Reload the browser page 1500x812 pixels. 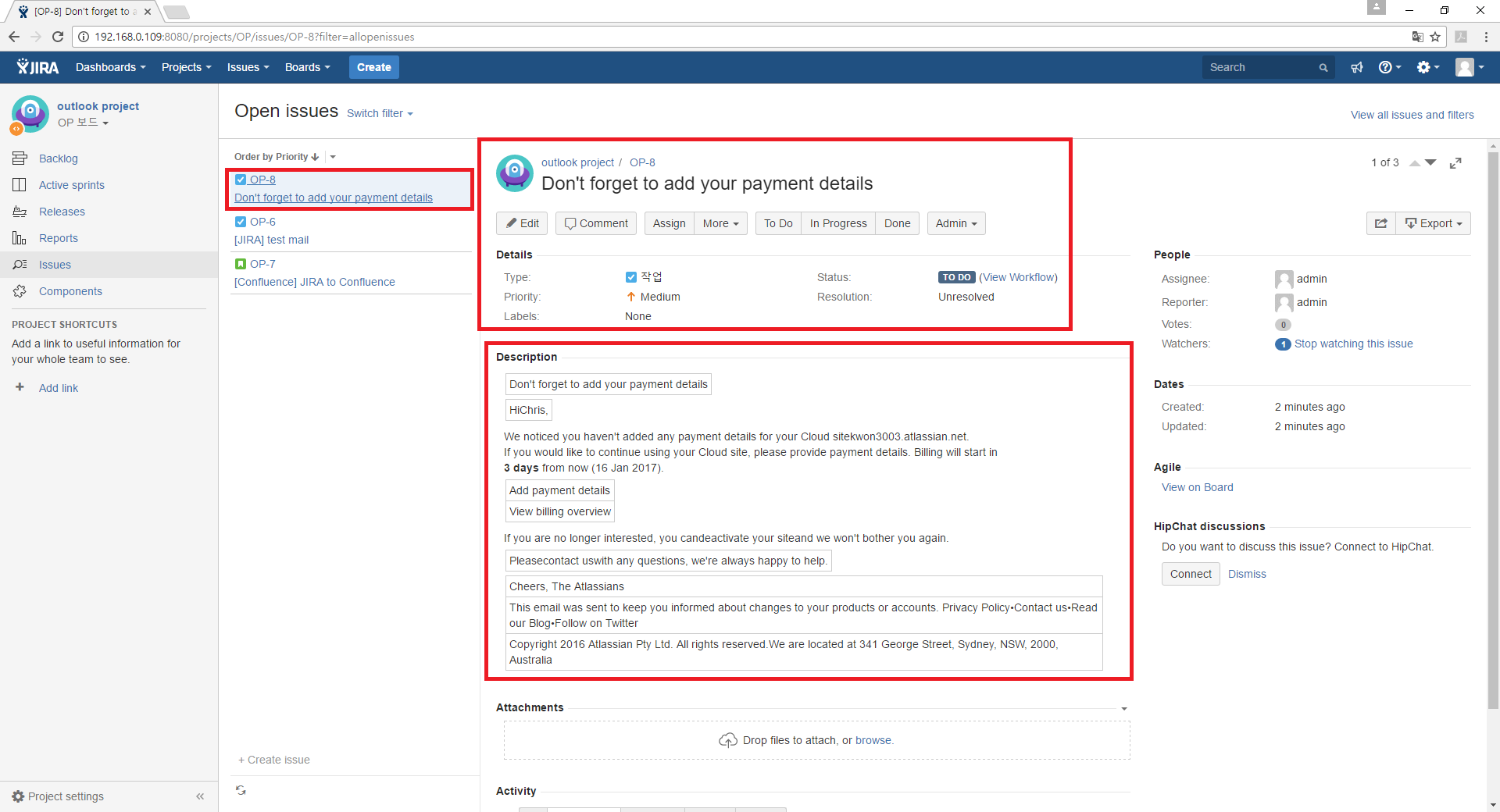coord(58,37)
